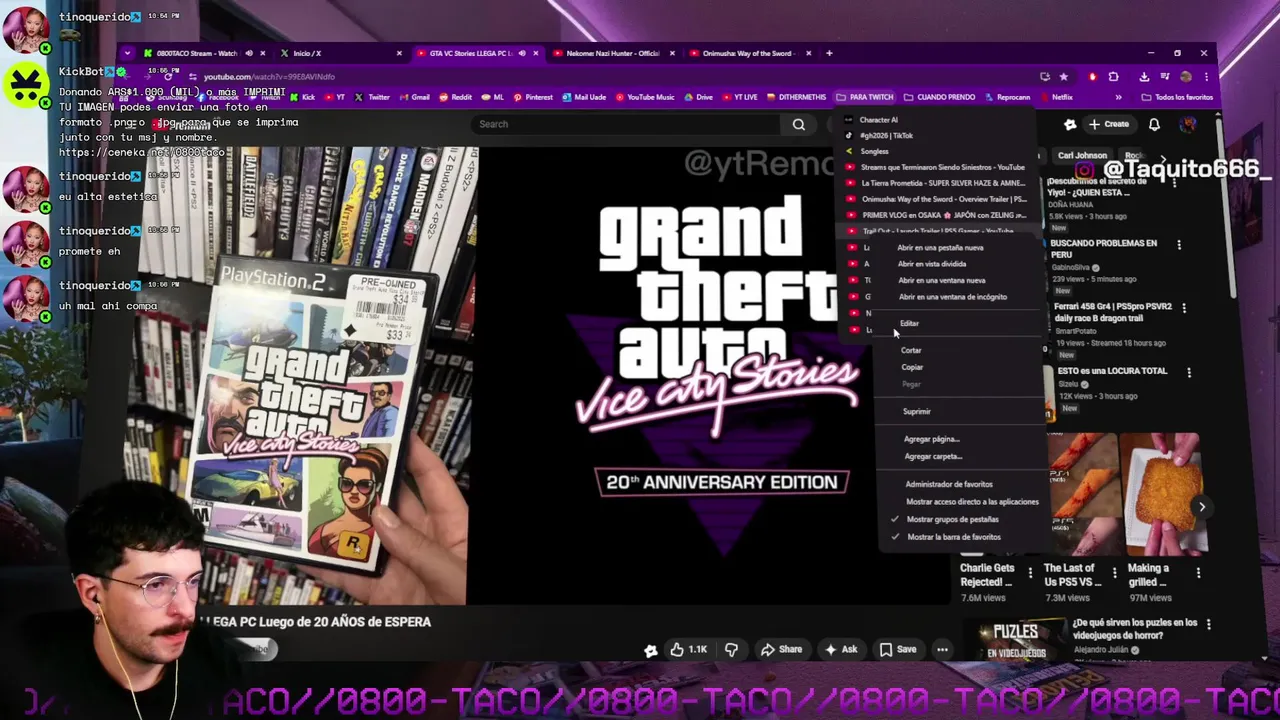
Task: Open Character AI bookmark in folder list
Action: (878, 120)
